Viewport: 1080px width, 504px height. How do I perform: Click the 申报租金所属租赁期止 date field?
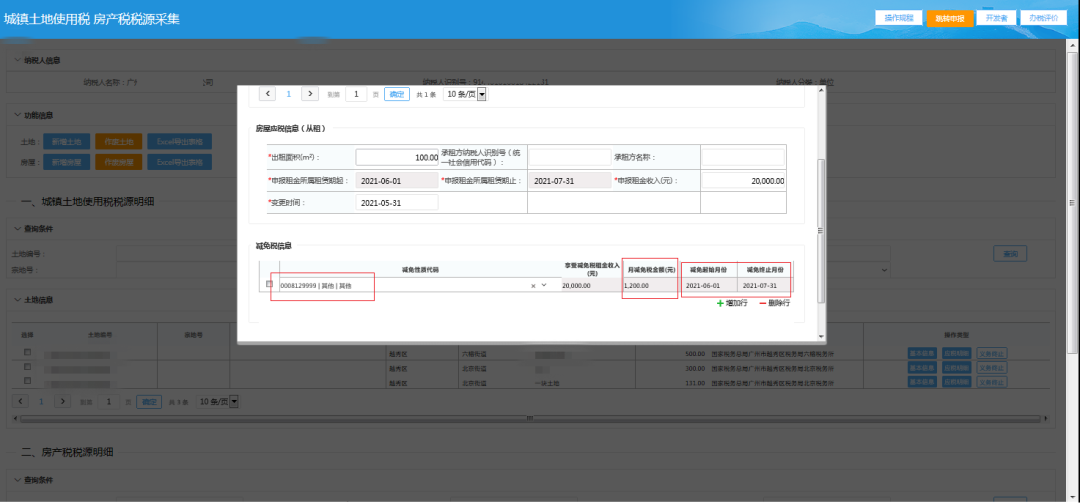pyautogui.click(x=570, y=180)
